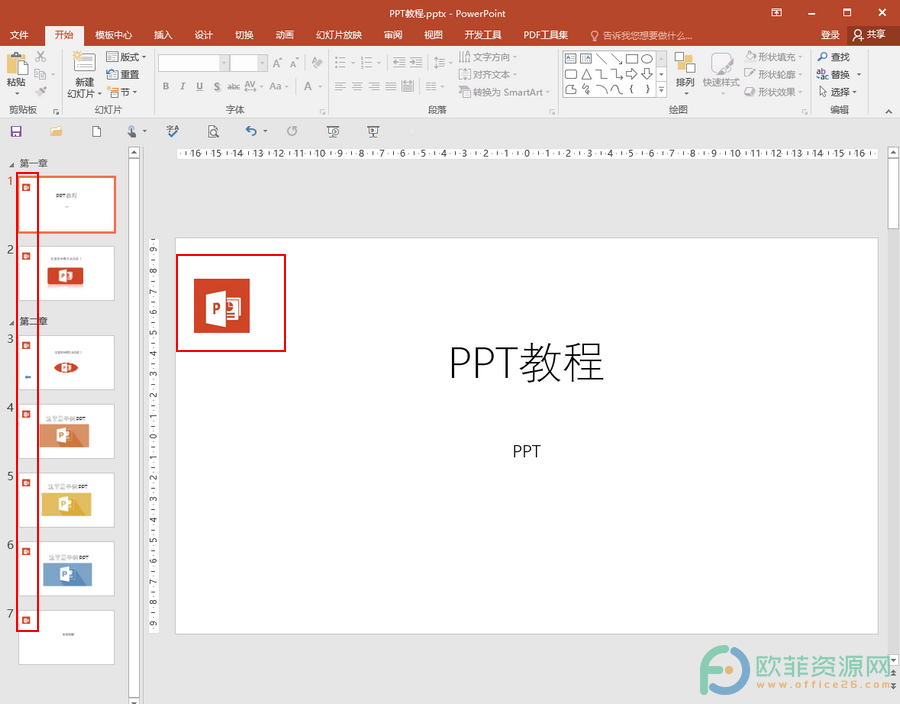This screenshot has height=704, width=900.
Task: Open the File (文件) tab
Action: [x=19, y=35]
